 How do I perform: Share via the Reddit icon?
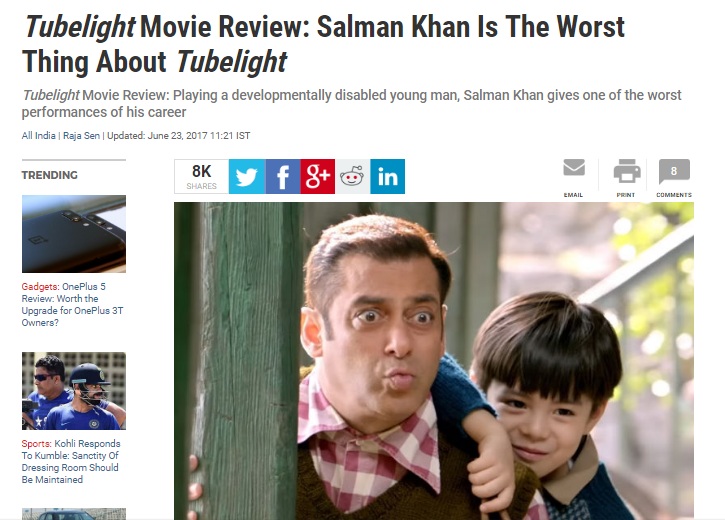[352, 177]
